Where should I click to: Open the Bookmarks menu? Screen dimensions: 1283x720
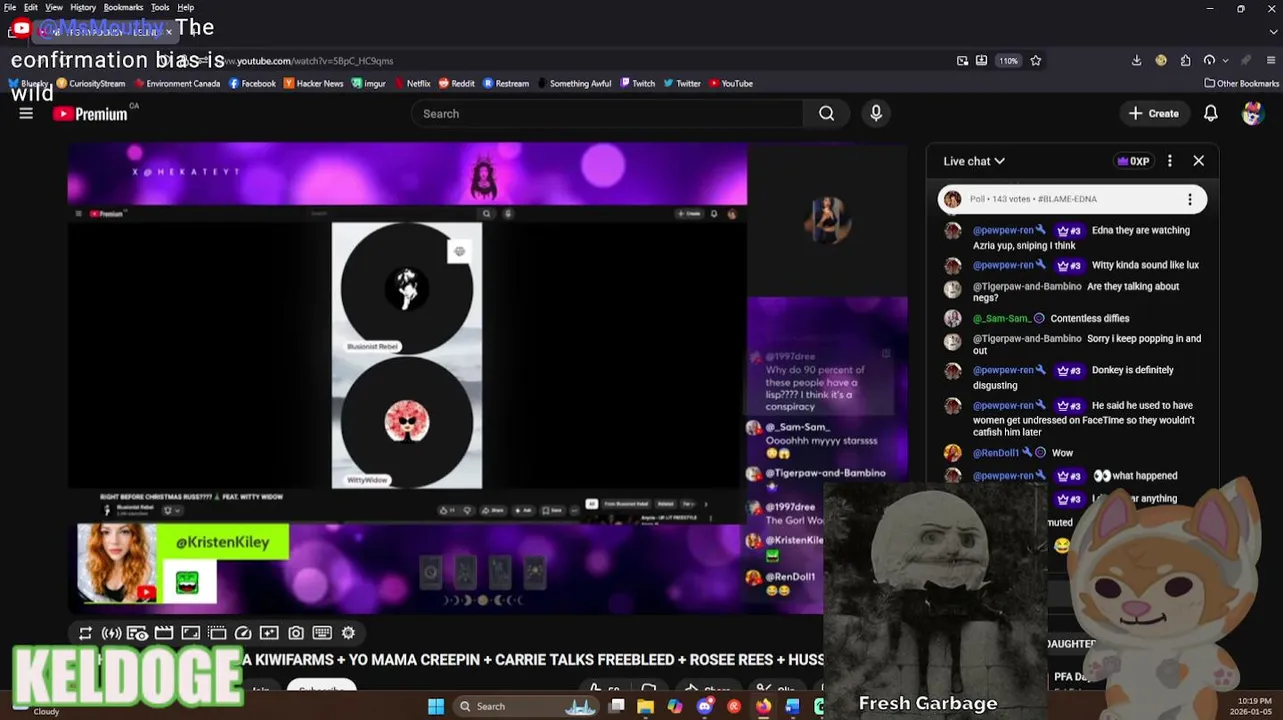(x=124, y=7)
